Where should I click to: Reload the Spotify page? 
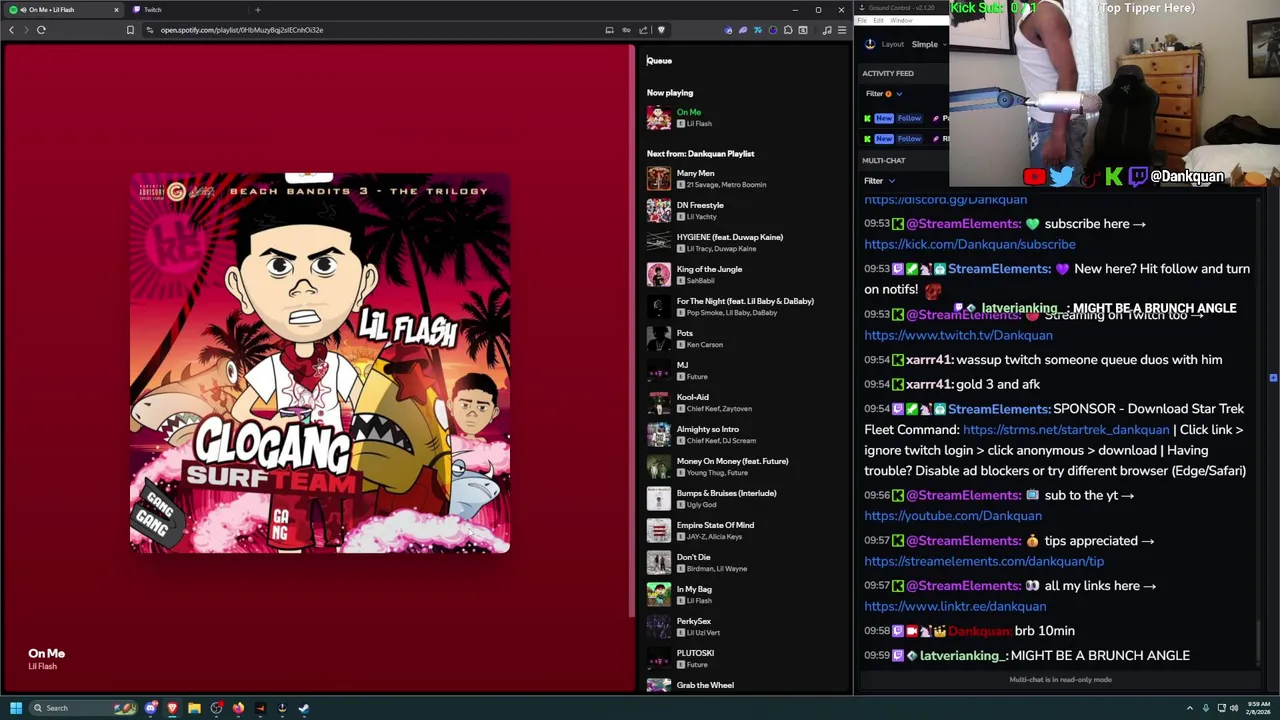pos(41,30)
